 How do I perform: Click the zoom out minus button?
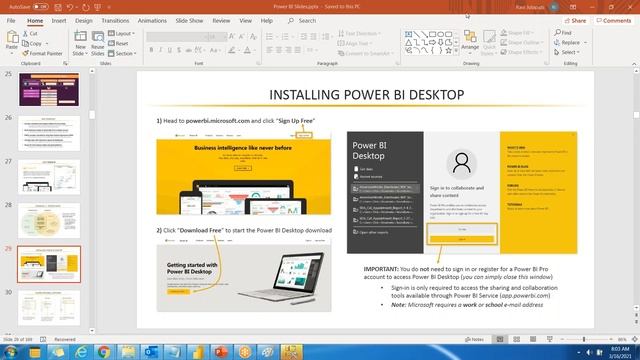[562, 340]
